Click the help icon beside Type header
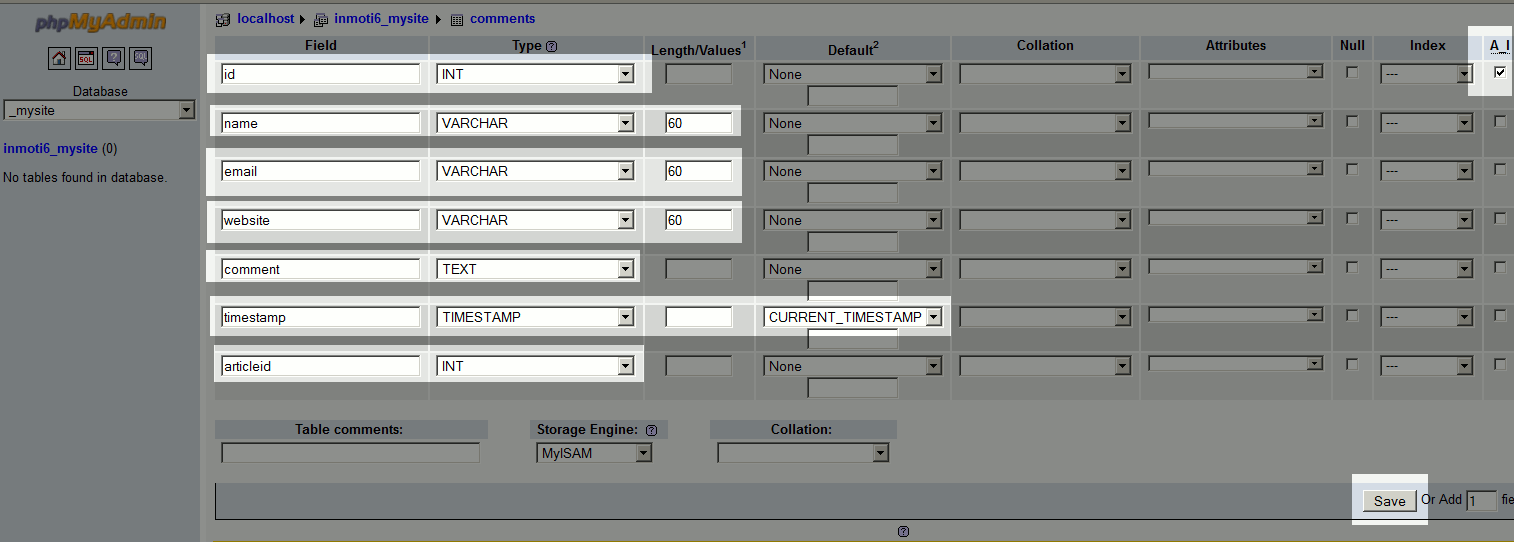Viewport: 1514px width, 542px height. tap(552, 46)
